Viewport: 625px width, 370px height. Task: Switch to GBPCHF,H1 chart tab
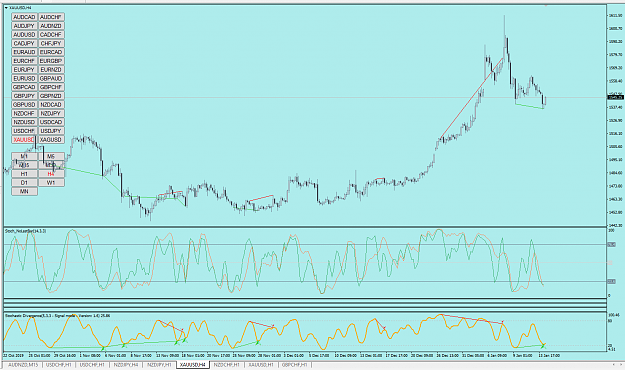295,365
